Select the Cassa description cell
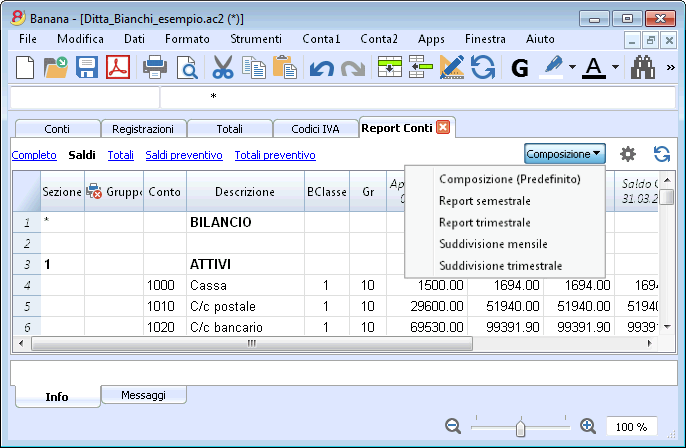Image resolution: width=686 pixels, height=448 pixels. point(245,285)
